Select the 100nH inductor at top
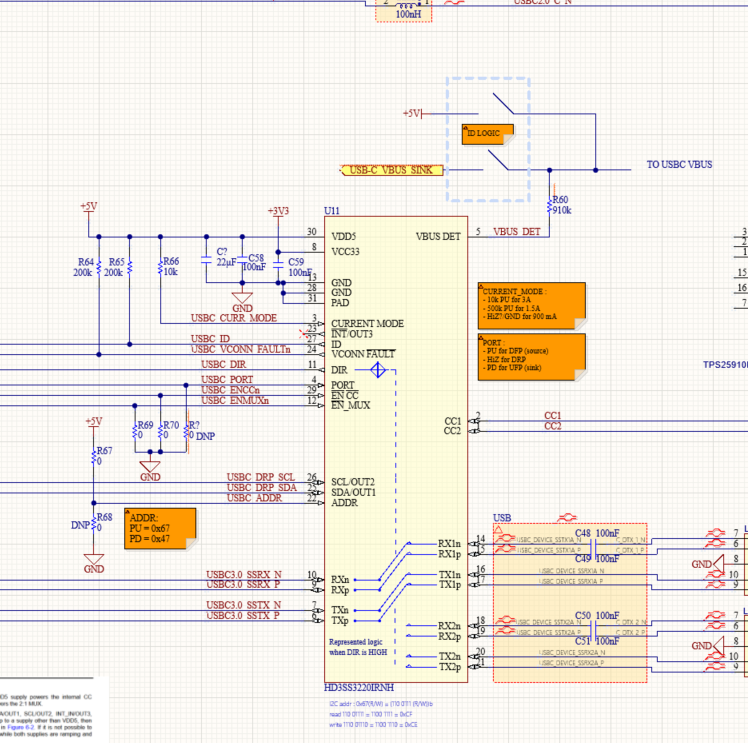748x743 pixels. pos(405,5)
